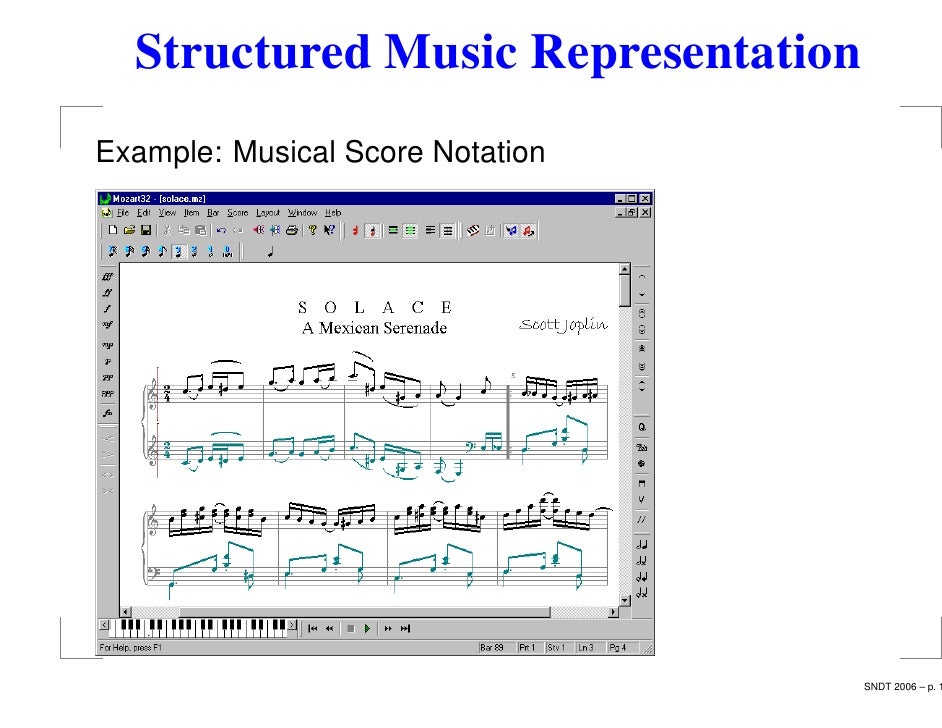Click the up-down arrows icon in right palette

point(642,386)
